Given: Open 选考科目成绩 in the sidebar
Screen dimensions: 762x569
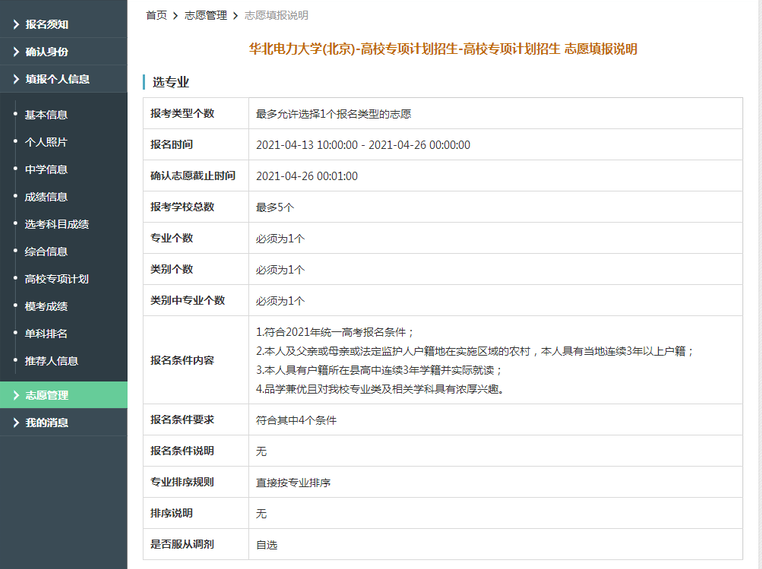Looking at the screenshot, I should pos(56,224).
